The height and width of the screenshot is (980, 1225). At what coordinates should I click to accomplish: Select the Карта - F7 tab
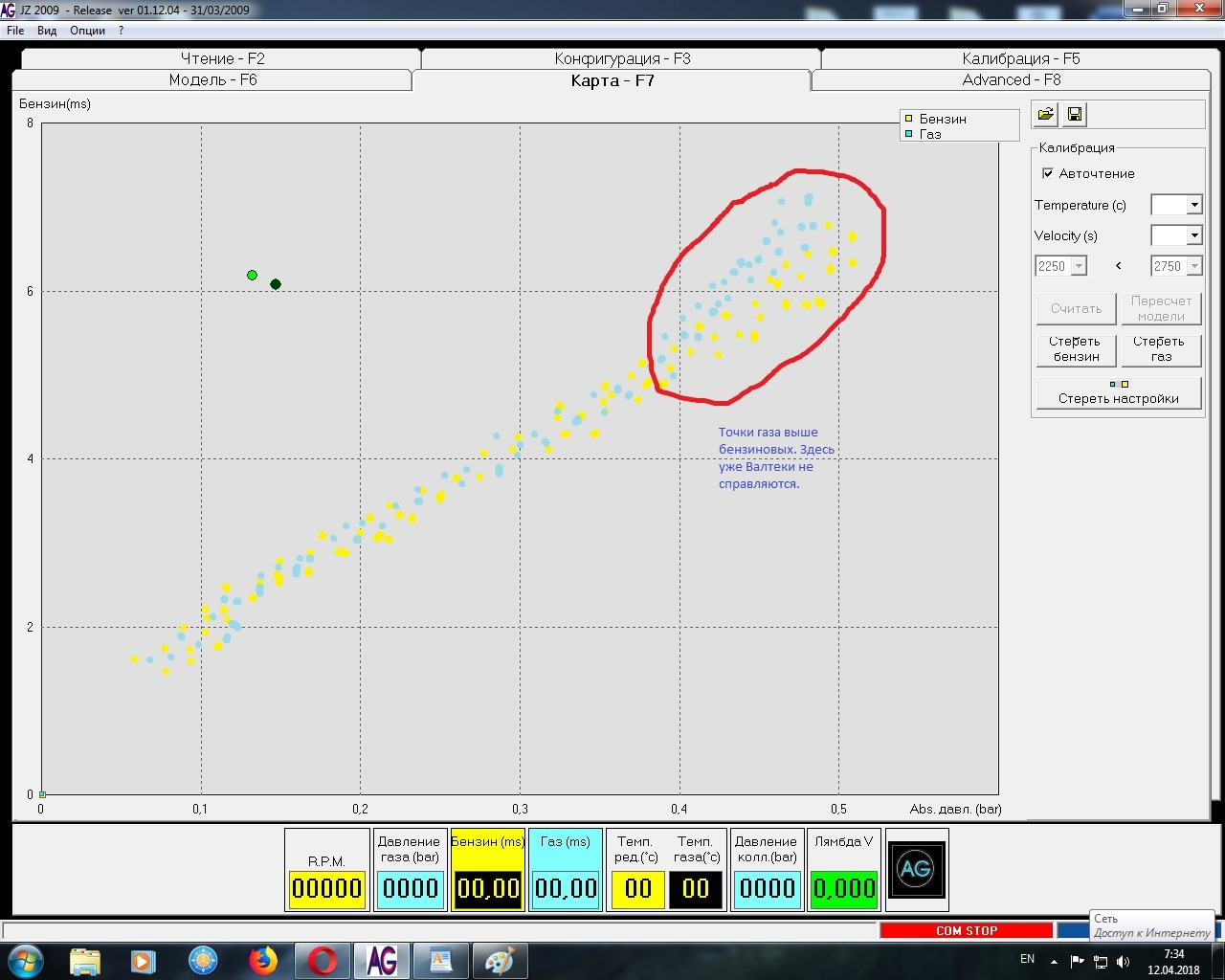pyautogui.click(x=612, y=80)
